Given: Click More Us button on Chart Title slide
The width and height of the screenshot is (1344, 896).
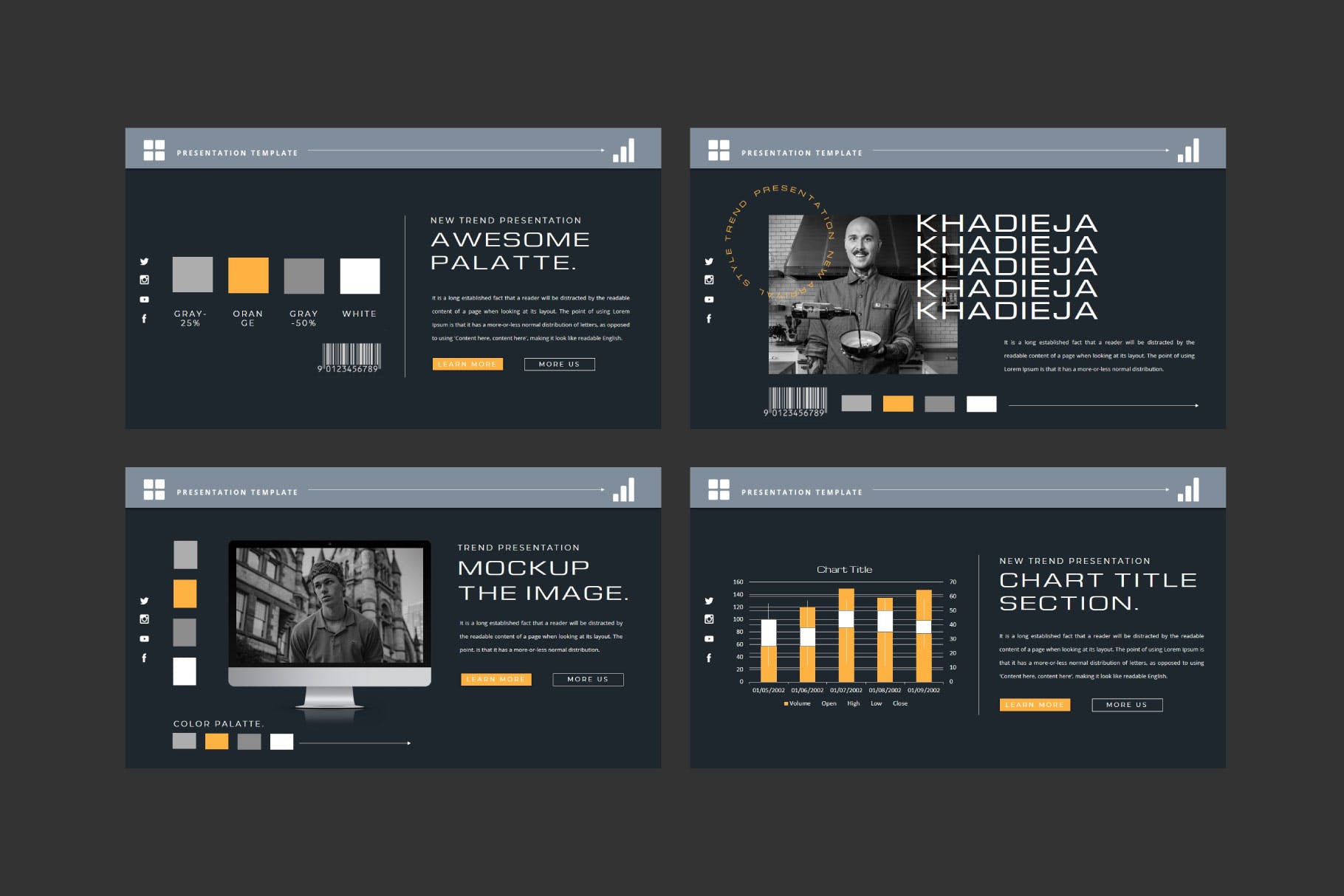Looking at the screenshot, I should (x=1127, y=705).
